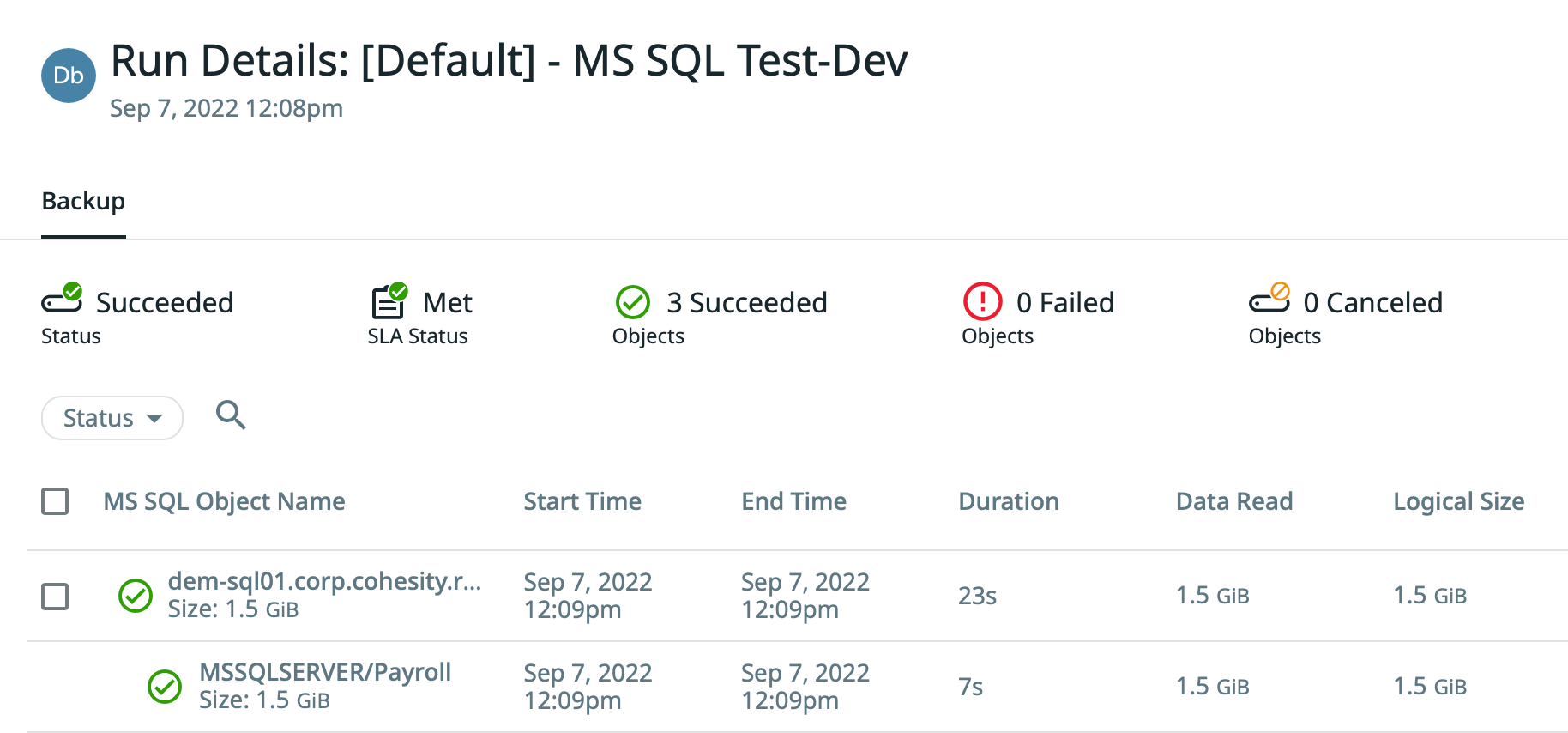The height and width of the screenshot is (733, 1568).
Task: Click the 3 Succeeded objects checkmark icon
Action: (633, 302)
